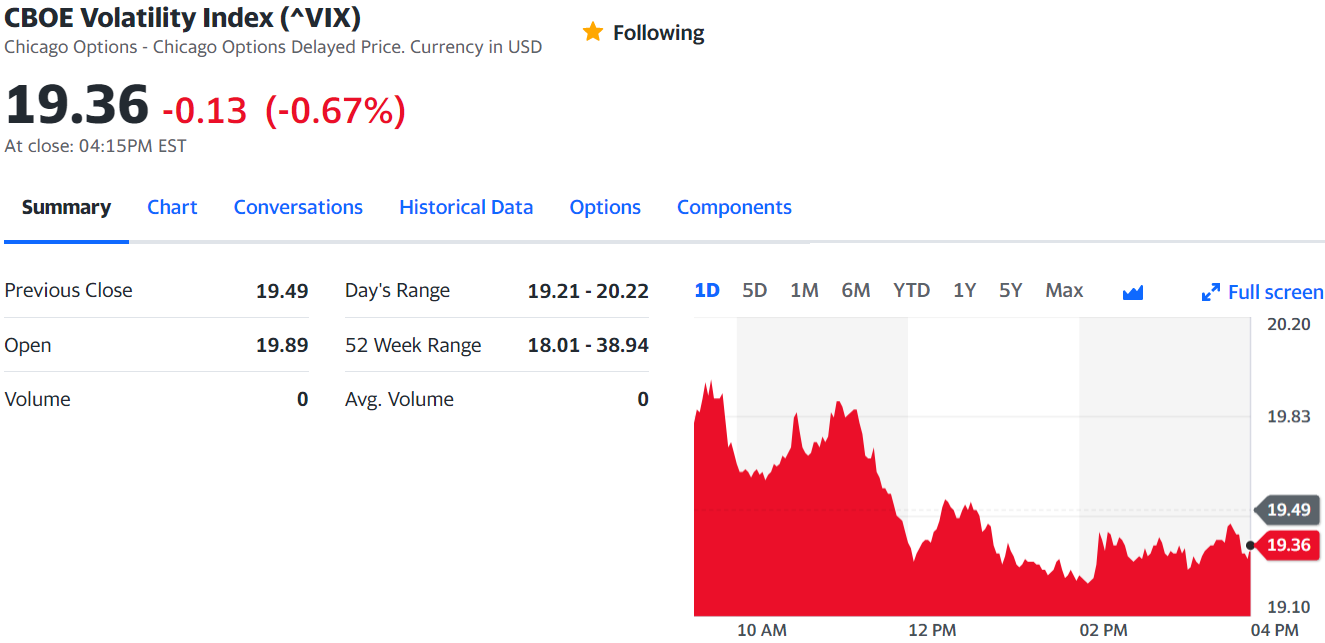The image size is (1325, 643).
Task: Click the 52 Week Range label
Action: (x=413, y=345)
